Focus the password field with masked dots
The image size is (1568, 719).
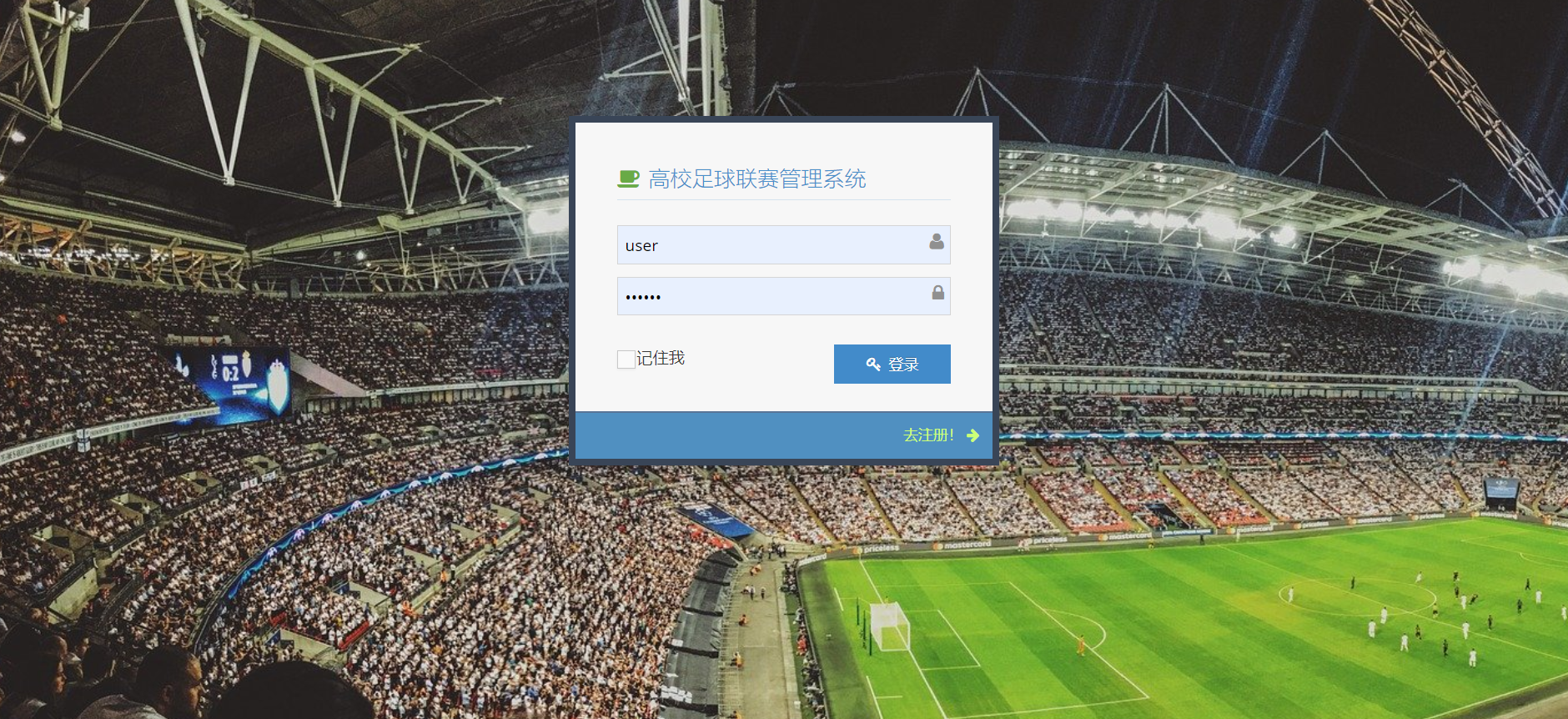[x=784, y=296]
